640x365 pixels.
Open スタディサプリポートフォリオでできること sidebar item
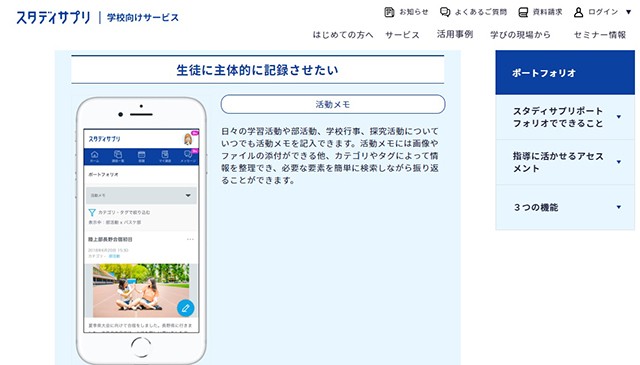(565, 117)
